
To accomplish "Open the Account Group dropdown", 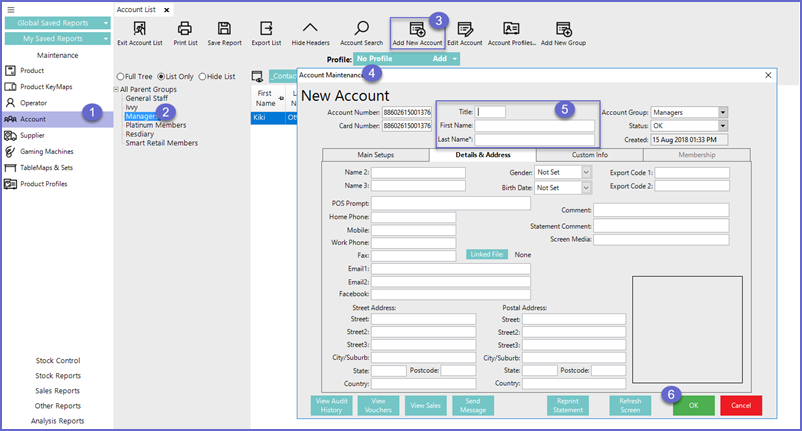I will point(723,112).
